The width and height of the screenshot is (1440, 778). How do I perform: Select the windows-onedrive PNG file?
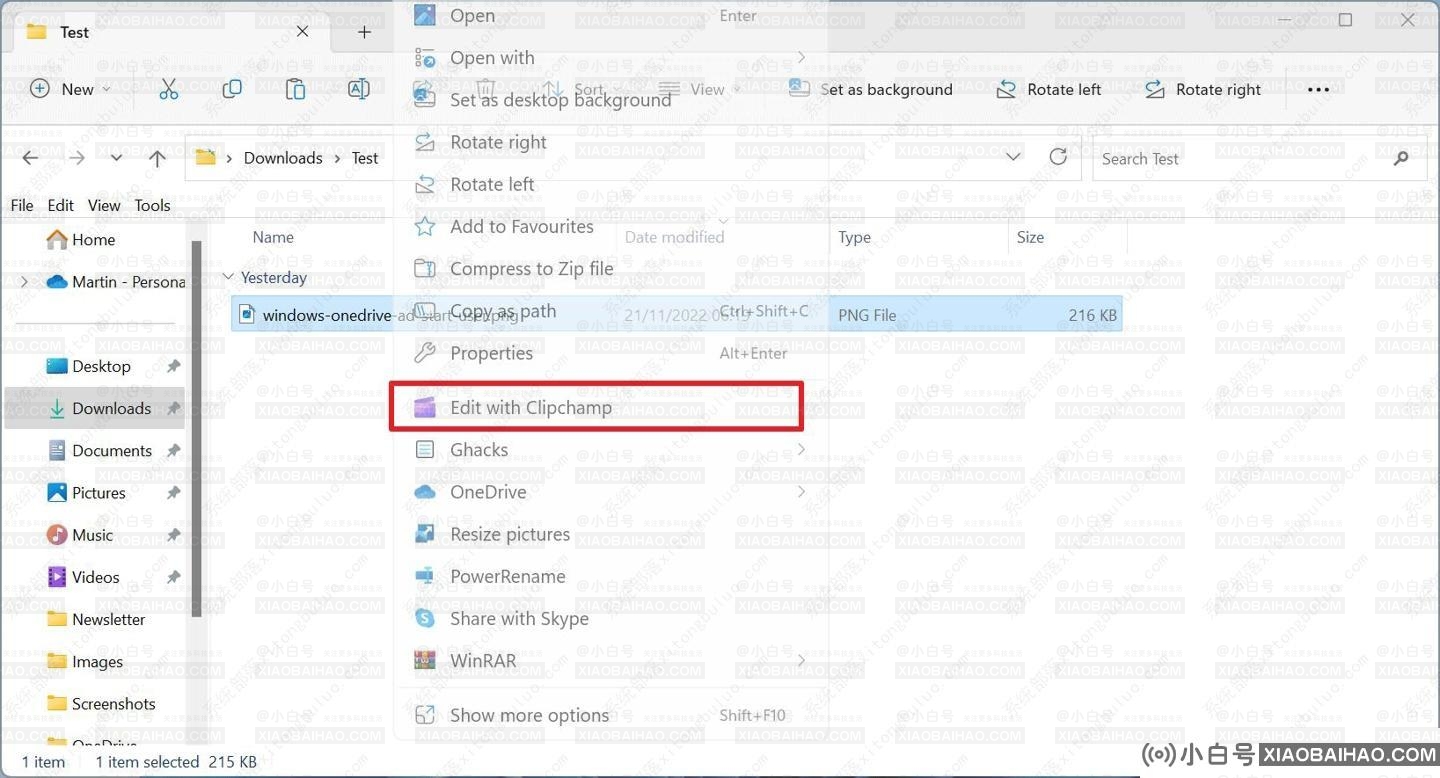pyautogui.click(x=676, y=314)
